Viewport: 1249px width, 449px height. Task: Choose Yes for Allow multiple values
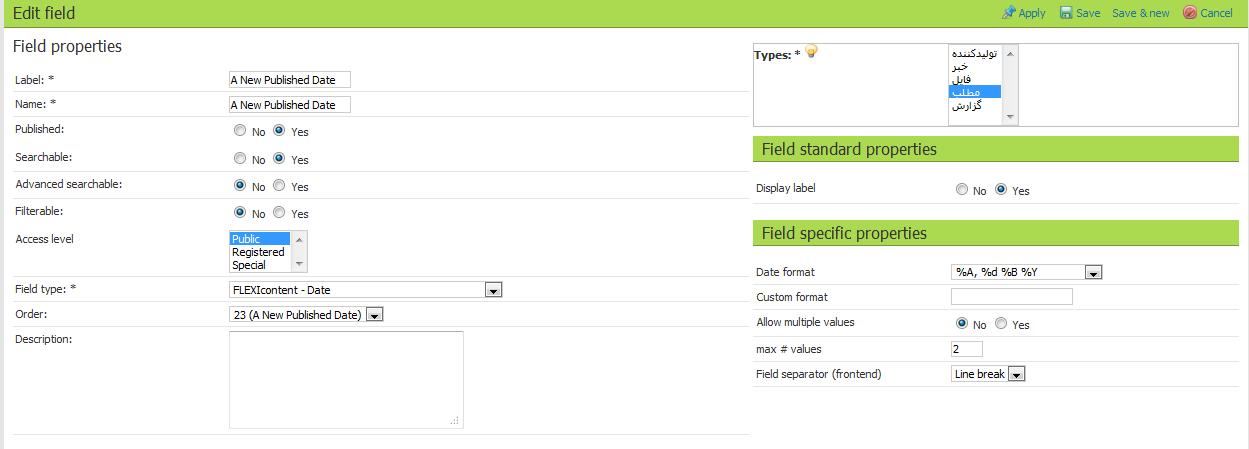[x=1001, y=323]
